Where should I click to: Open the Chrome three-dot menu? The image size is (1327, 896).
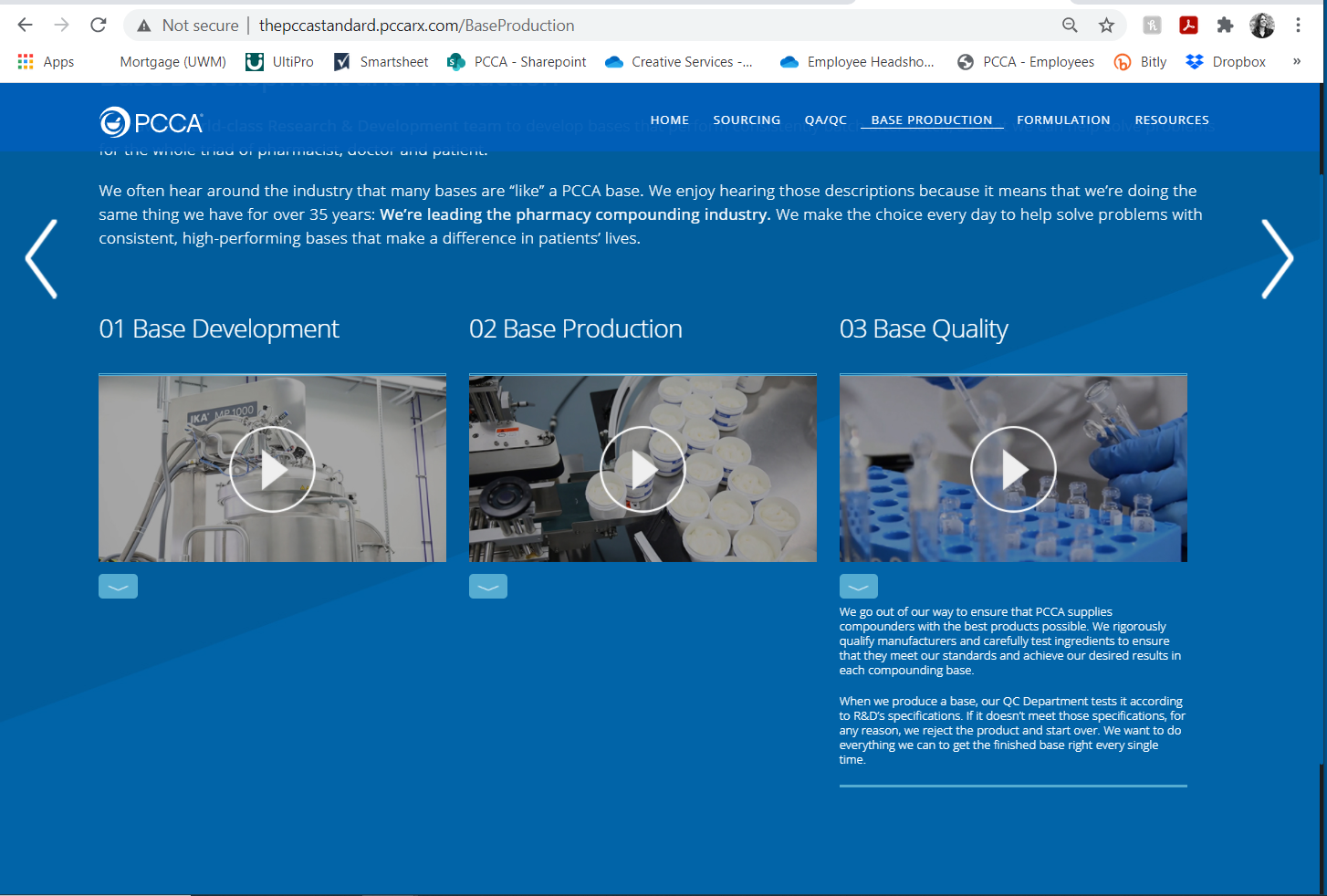click(1298, 26)
